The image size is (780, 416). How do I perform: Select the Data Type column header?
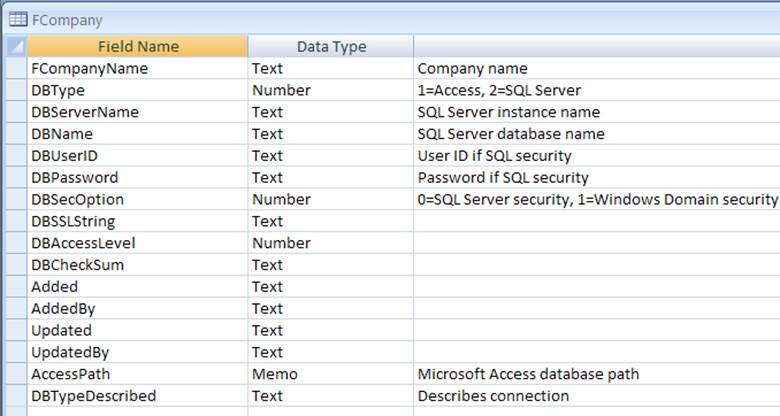click(x=331, y=46)
